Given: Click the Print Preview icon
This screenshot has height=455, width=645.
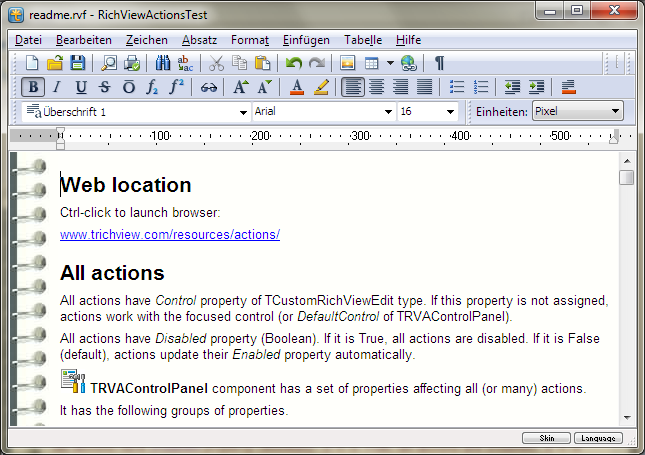Looking at the screenshot, I should (x=109, y=63).
